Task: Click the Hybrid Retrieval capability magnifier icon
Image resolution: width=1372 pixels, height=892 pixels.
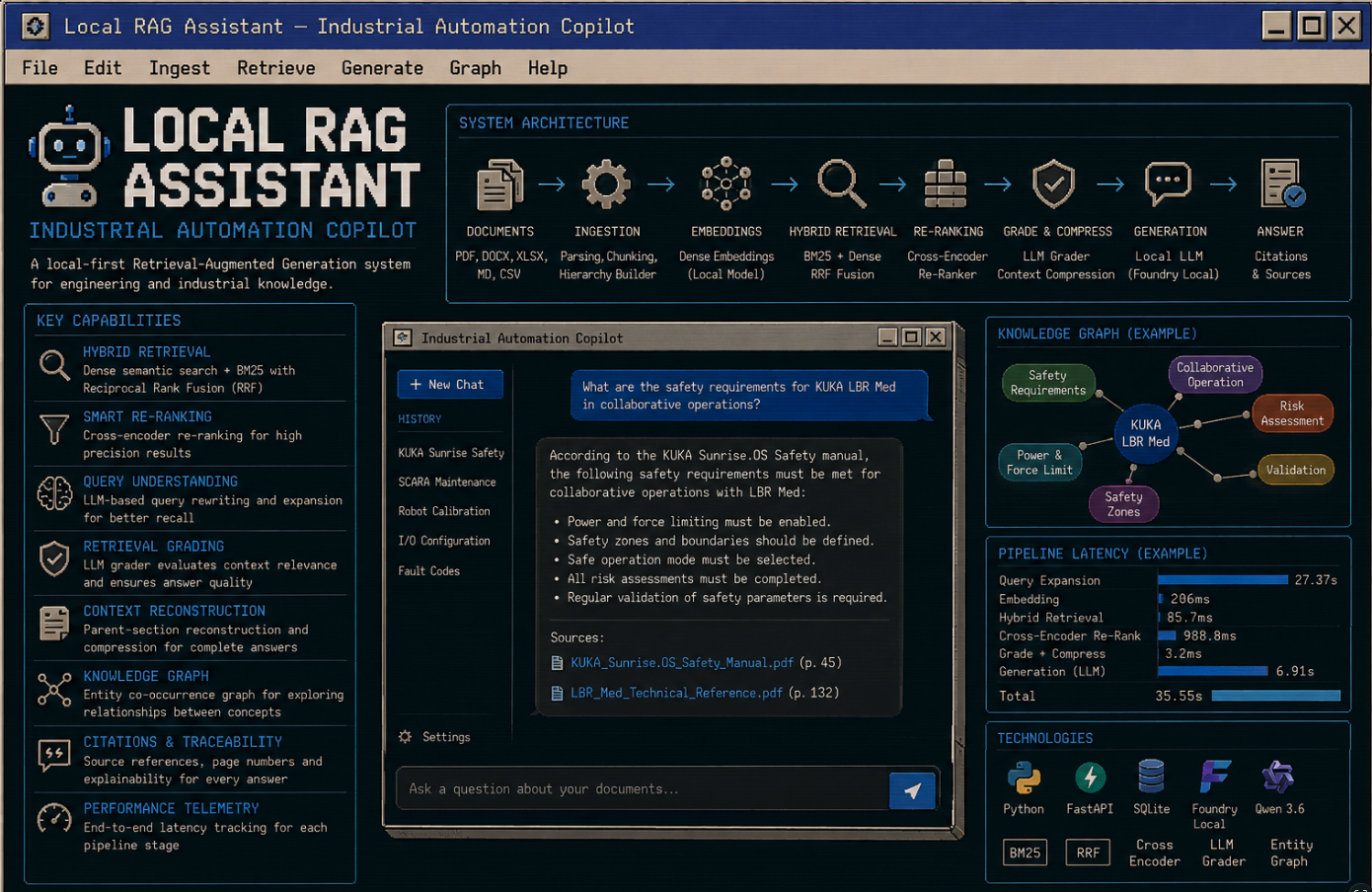Action: pos(54,366)
